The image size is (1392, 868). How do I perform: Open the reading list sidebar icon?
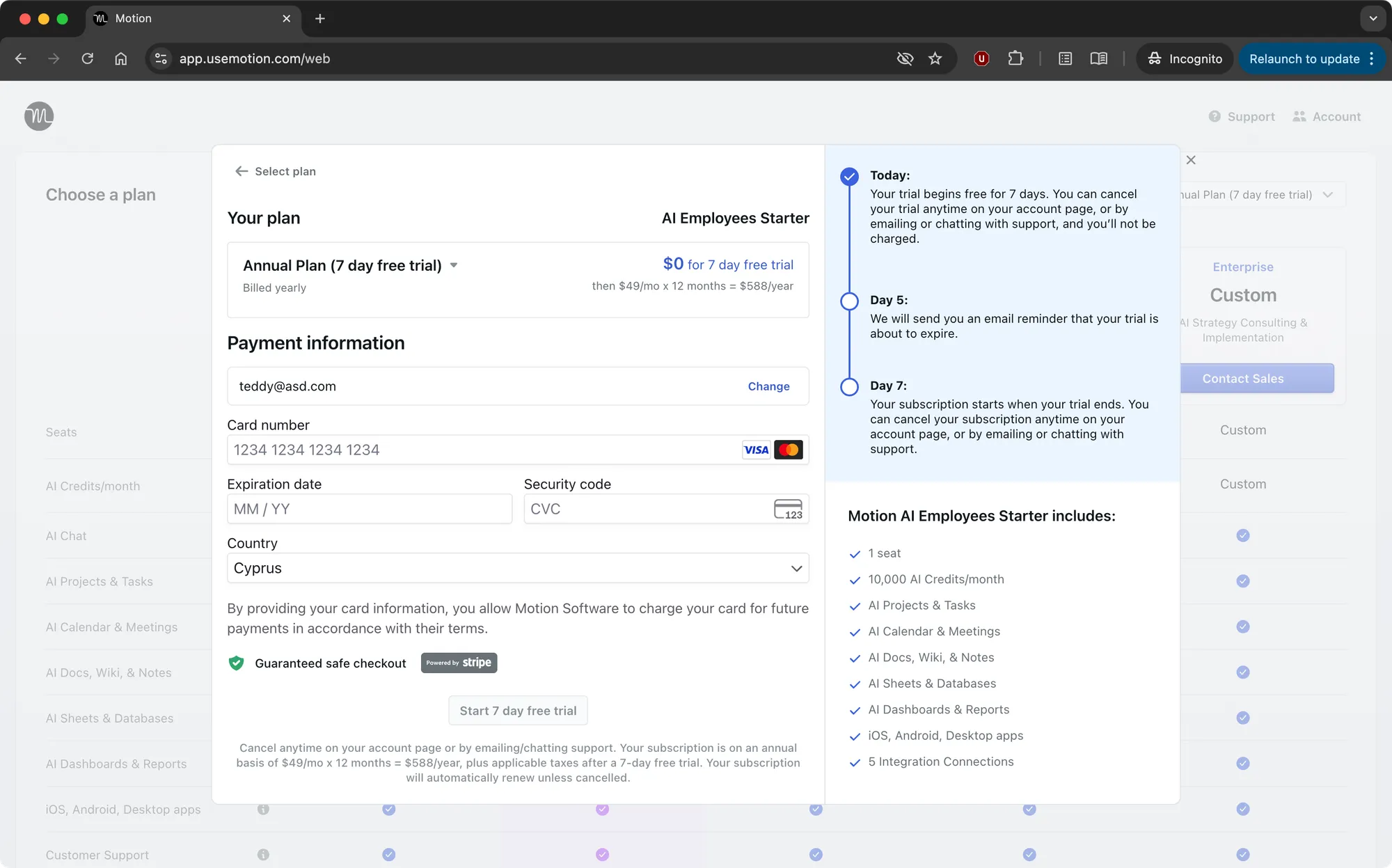pyautogui.click(x=1065, y=58)
